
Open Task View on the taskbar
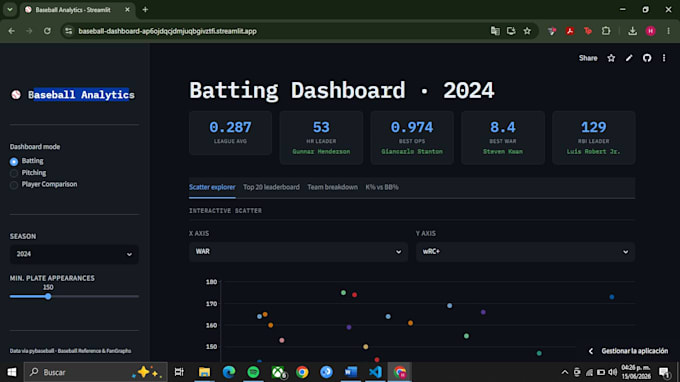(x=179, y=372)
